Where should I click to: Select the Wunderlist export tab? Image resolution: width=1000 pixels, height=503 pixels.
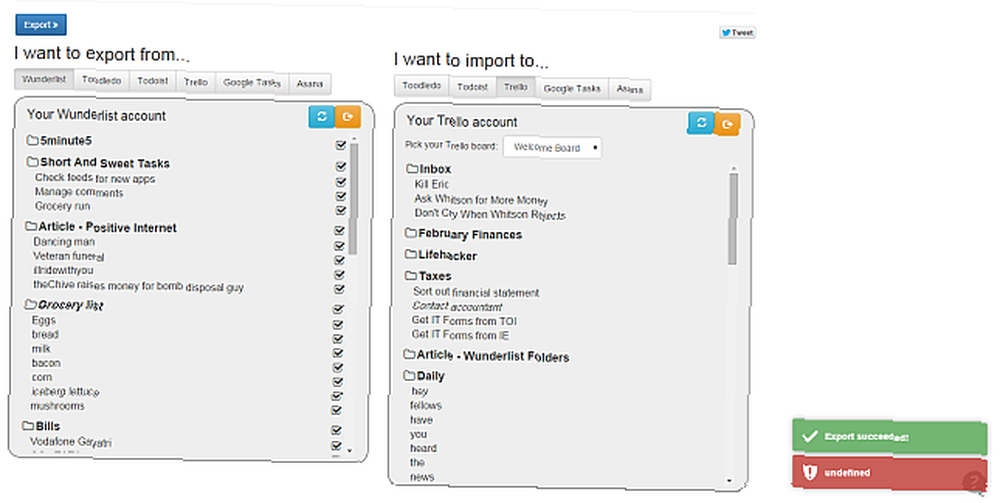(44, 79)
